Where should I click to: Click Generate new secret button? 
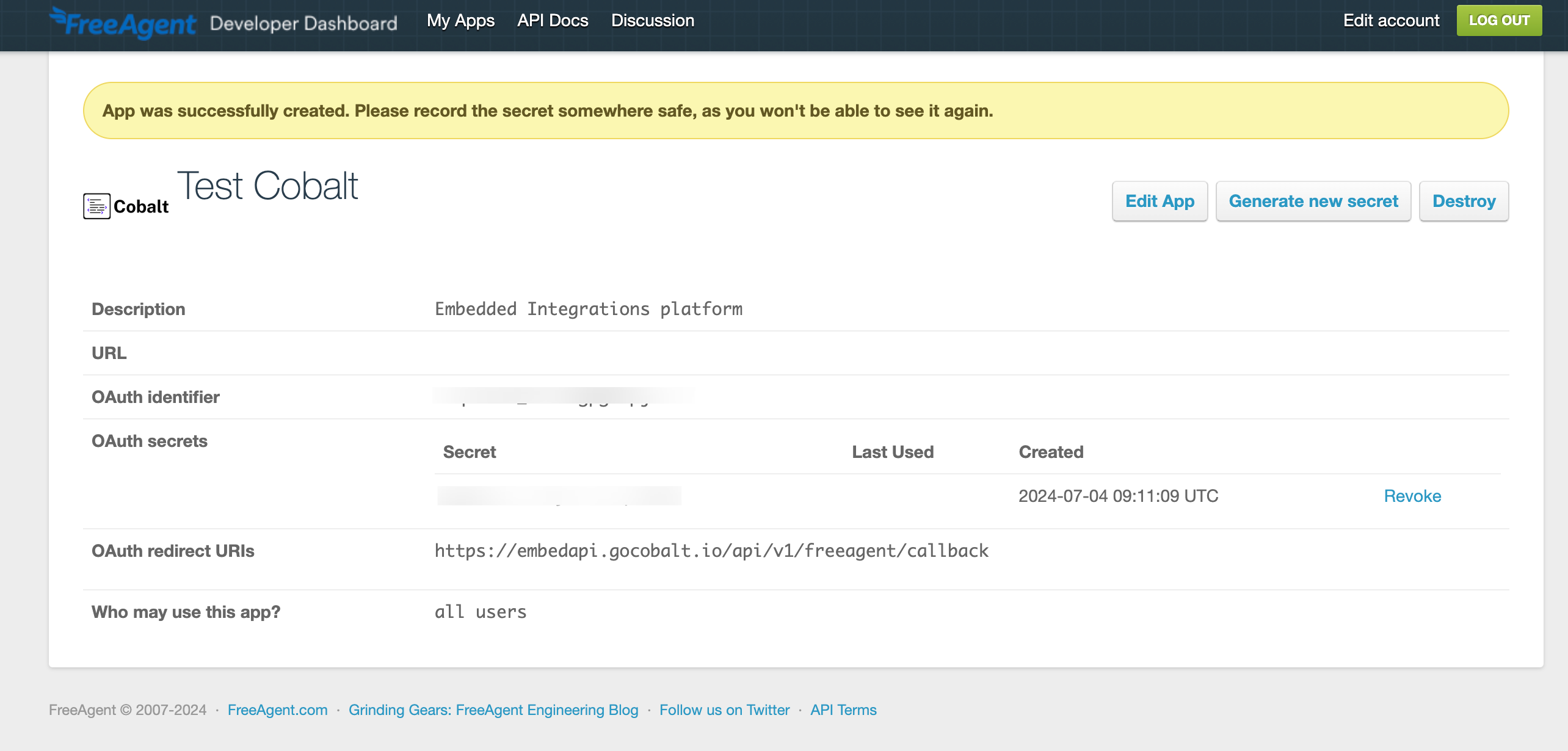[x=1313, y=201]
